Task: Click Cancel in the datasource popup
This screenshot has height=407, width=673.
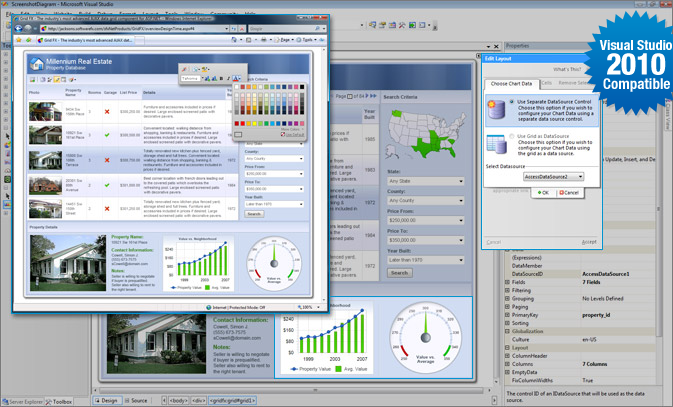Action: (x=569, y=193)
